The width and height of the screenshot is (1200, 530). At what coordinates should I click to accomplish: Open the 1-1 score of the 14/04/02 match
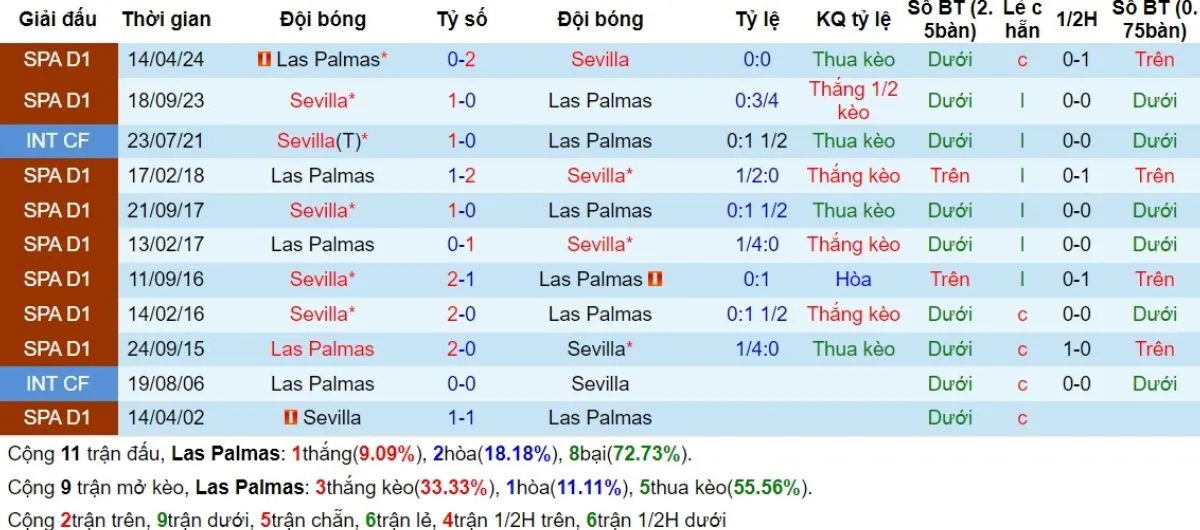pyautogui.click(x=462, y=418)
